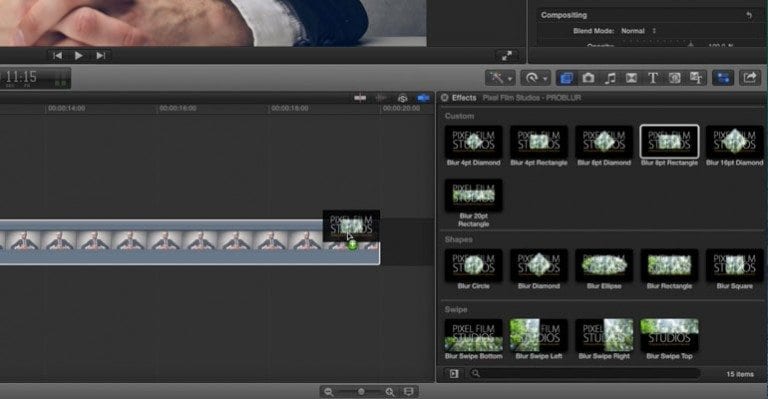
Task: Open the Retime speed dropdown
Action: click(535, 78)
